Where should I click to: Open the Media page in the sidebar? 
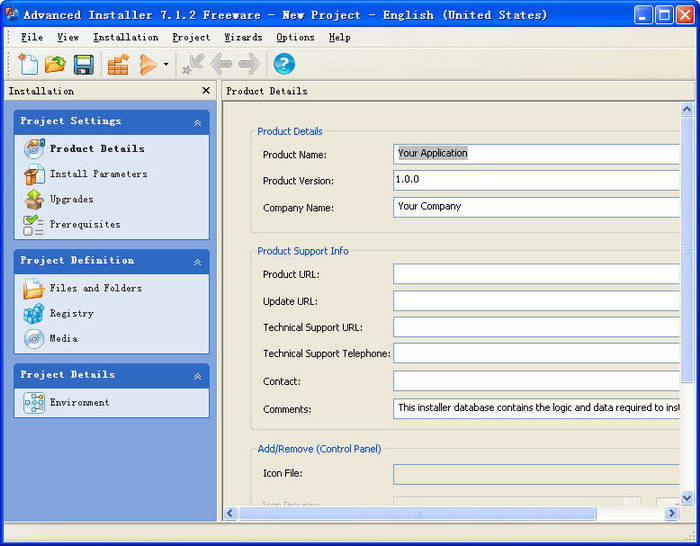(63, 339)
